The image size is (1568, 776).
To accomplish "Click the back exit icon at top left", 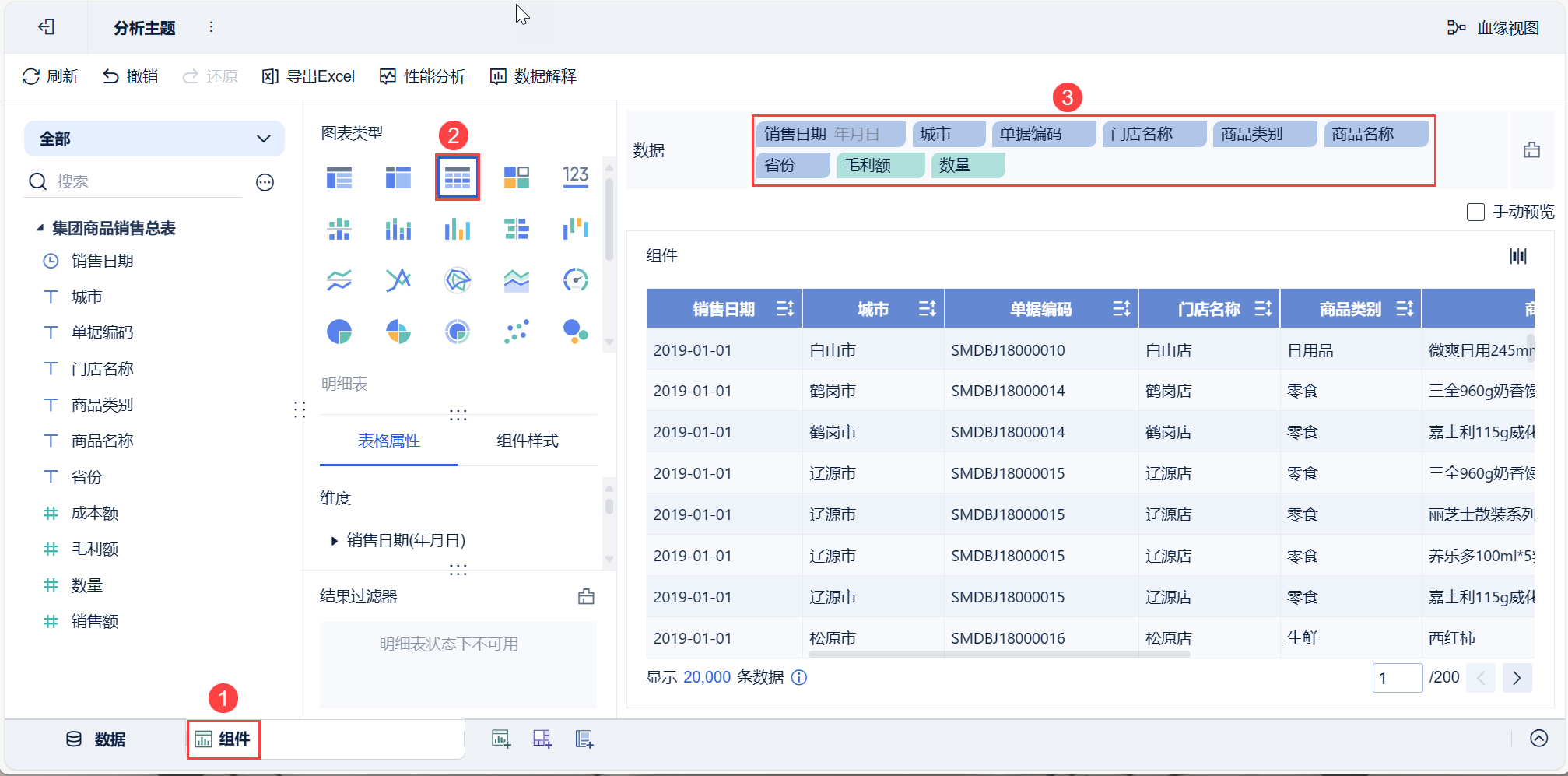I will coord(46,27).
